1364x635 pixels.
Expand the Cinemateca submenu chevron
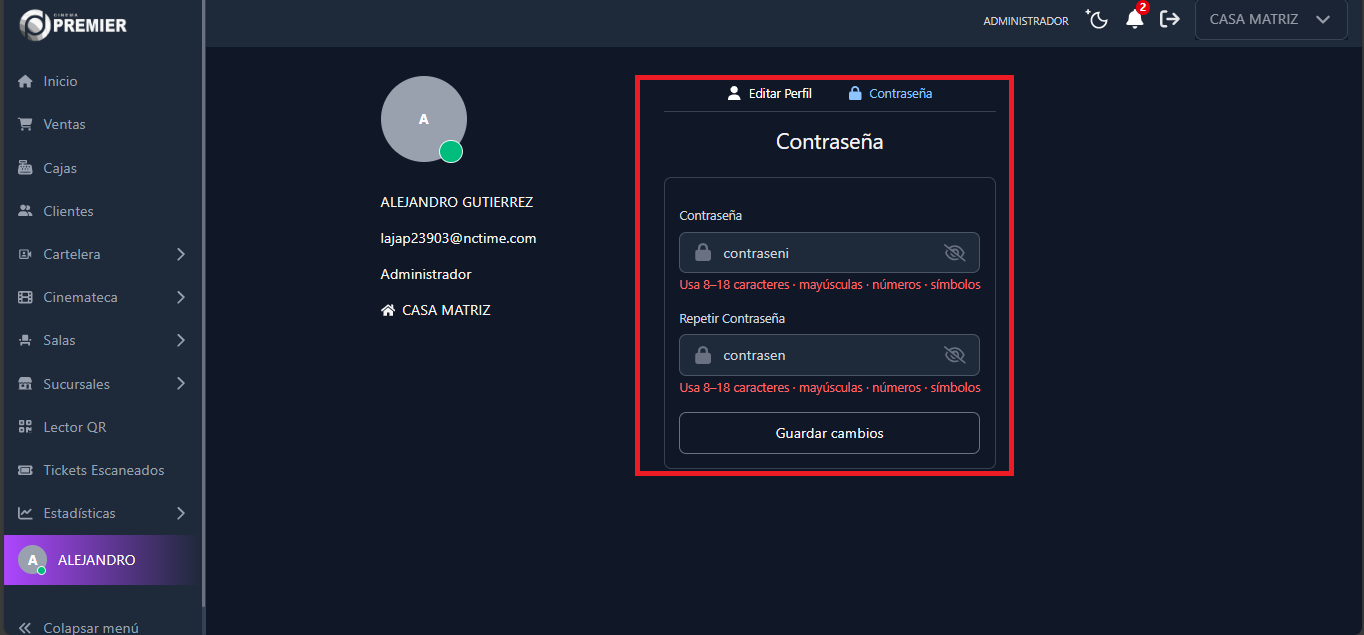click(181, 297)
